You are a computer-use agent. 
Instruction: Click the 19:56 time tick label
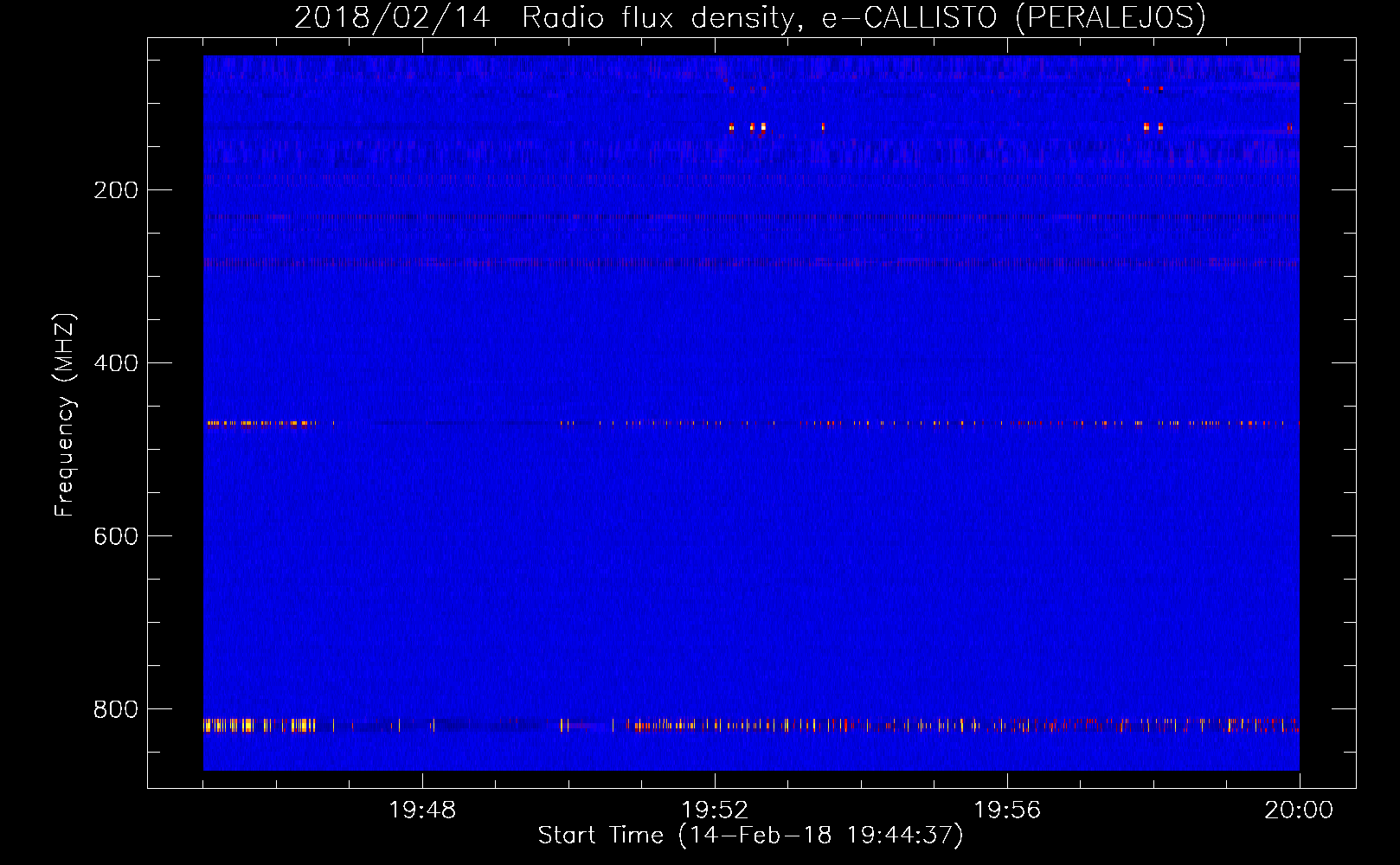(1007, 811)
